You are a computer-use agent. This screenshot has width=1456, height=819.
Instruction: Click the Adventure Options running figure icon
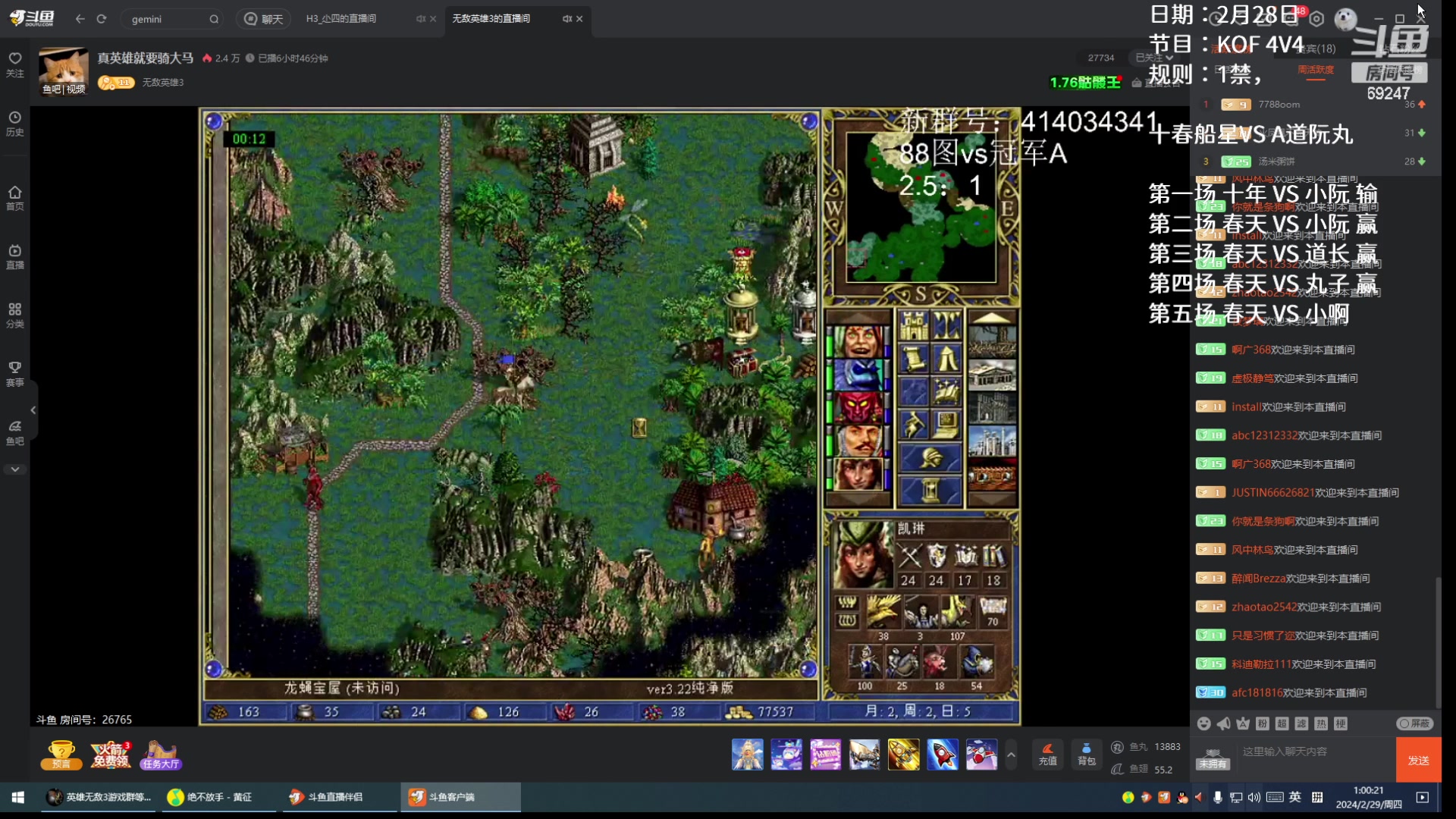coord(914,425)
